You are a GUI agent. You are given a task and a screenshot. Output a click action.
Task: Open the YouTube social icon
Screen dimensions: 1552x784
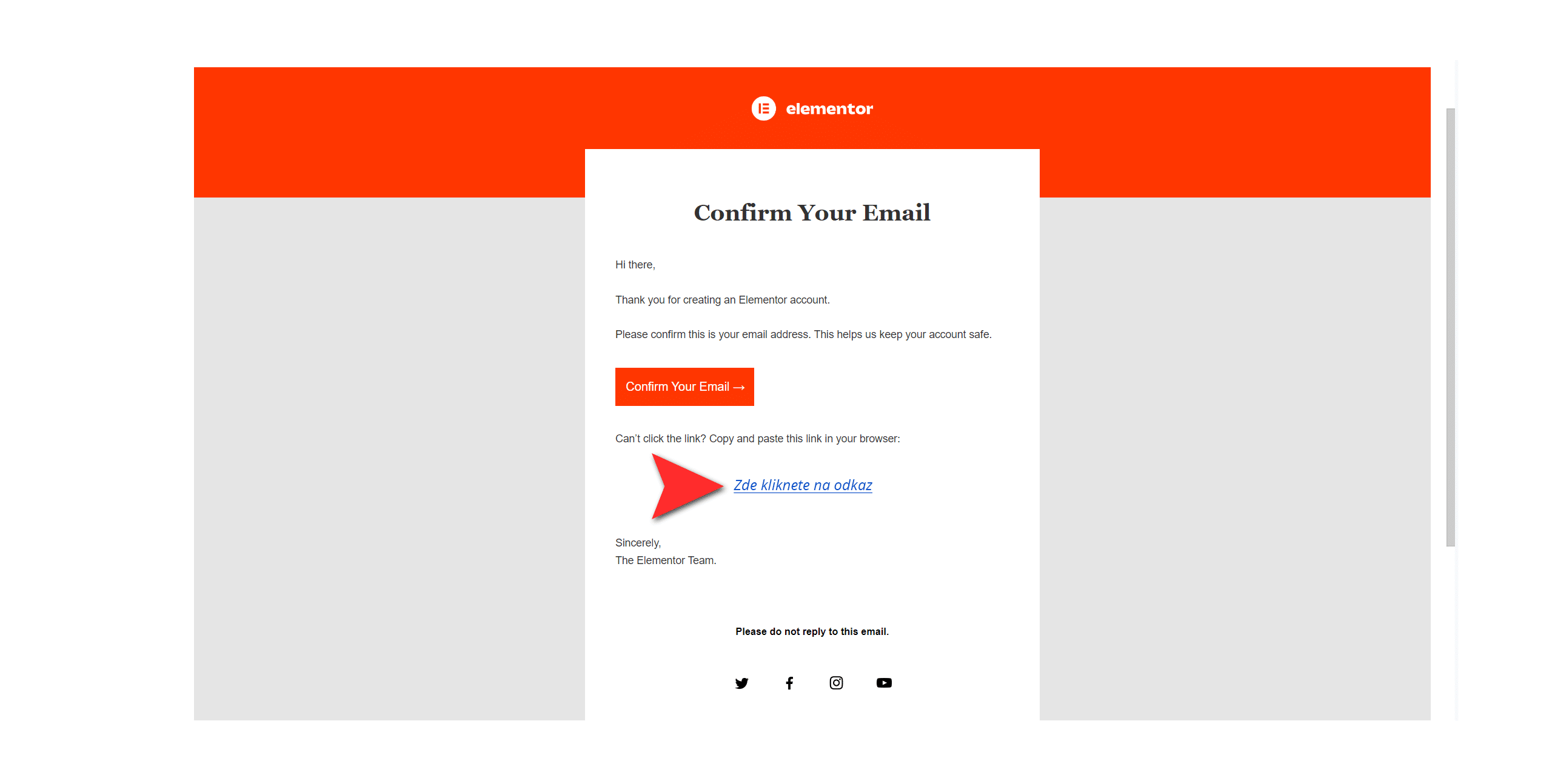(x=884, y=683)
